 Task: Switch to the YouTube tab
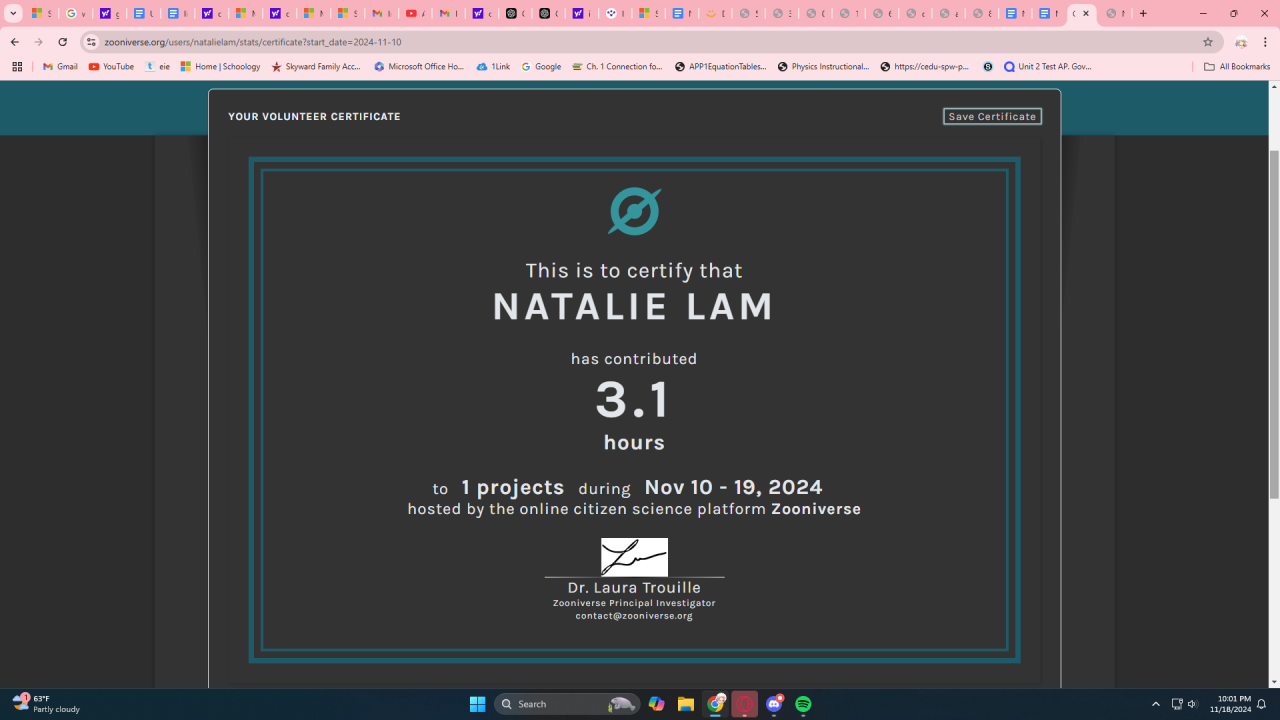pyautogui.click(x=414, y=14)
